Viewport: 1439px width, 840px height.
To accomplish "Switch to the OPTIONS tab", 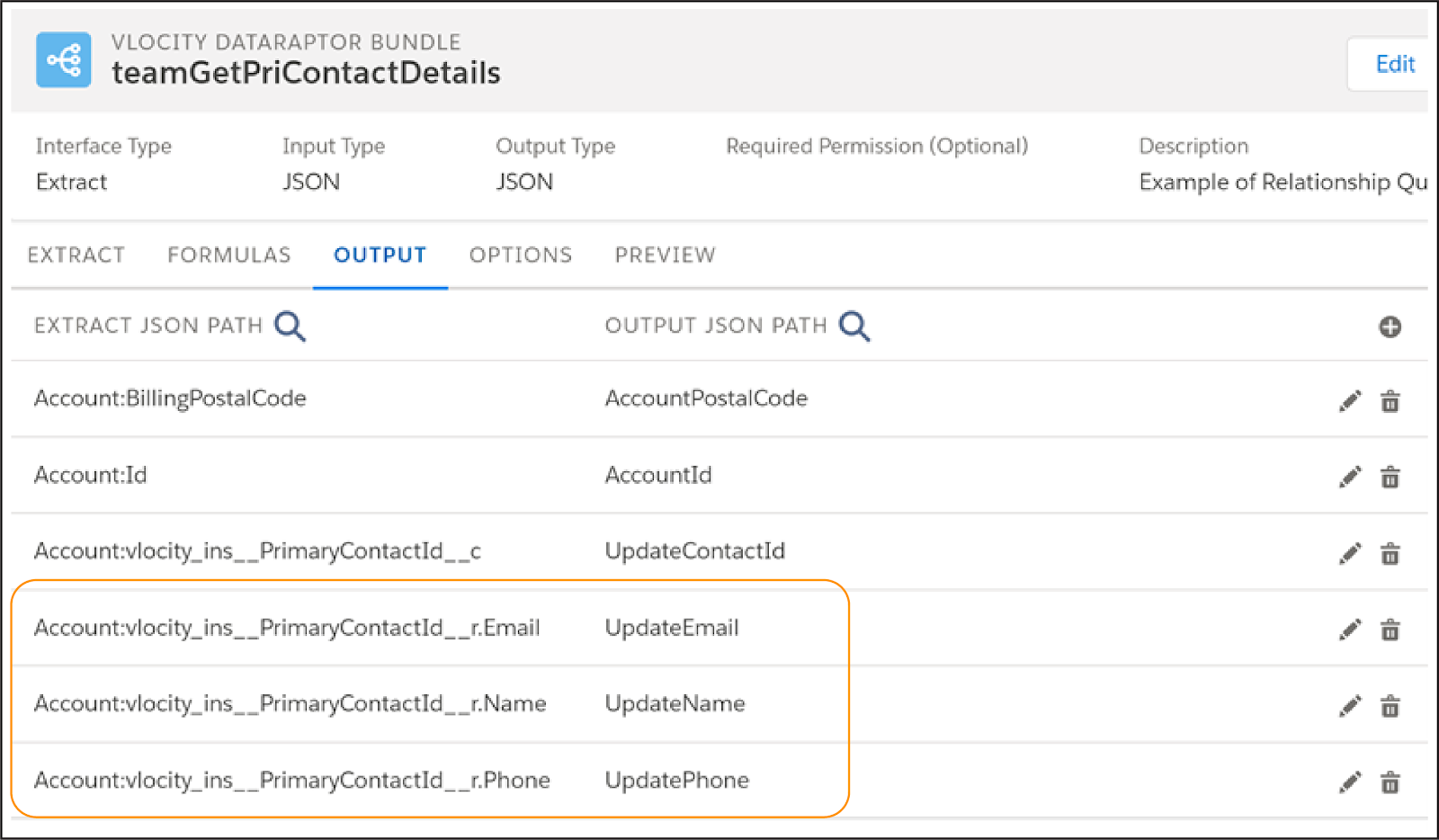I will 520,255.
